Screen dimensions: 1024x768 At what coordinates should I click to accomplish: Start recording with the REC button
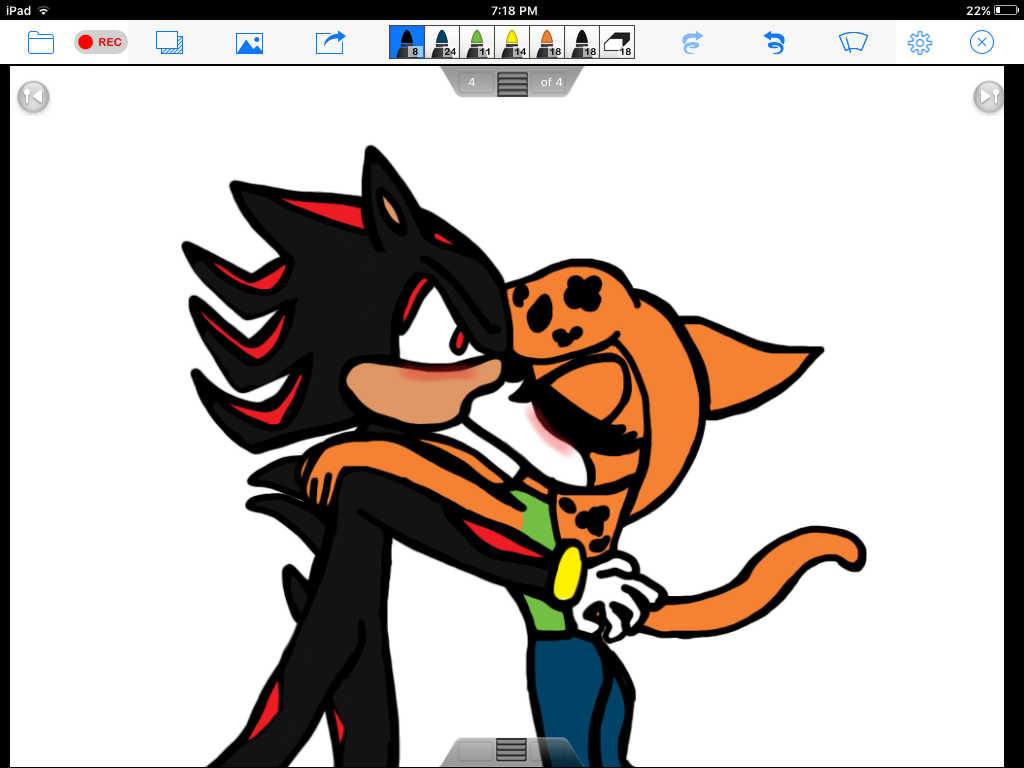[101, 42]
